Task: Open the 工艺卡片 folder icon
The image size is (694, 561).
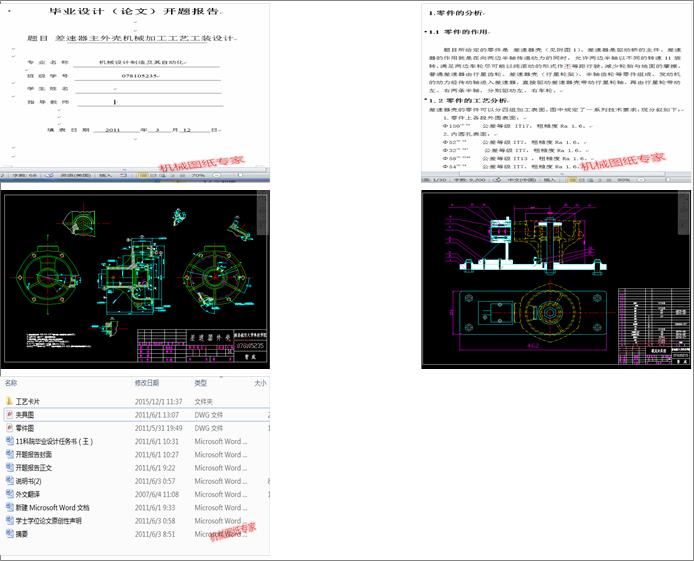Action: tap(9, 401)
